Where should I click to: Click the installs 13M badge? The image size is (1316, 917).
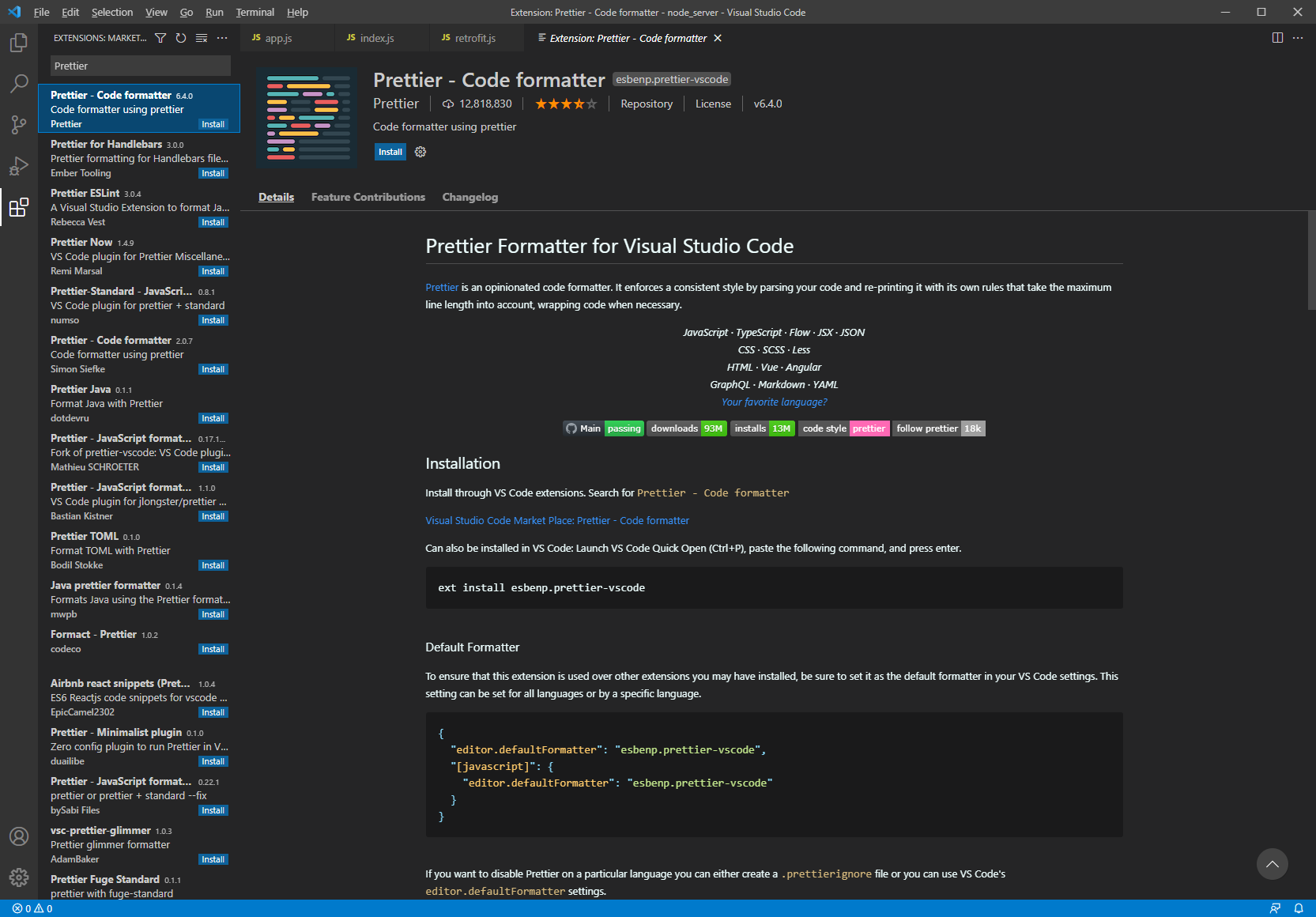763,428
